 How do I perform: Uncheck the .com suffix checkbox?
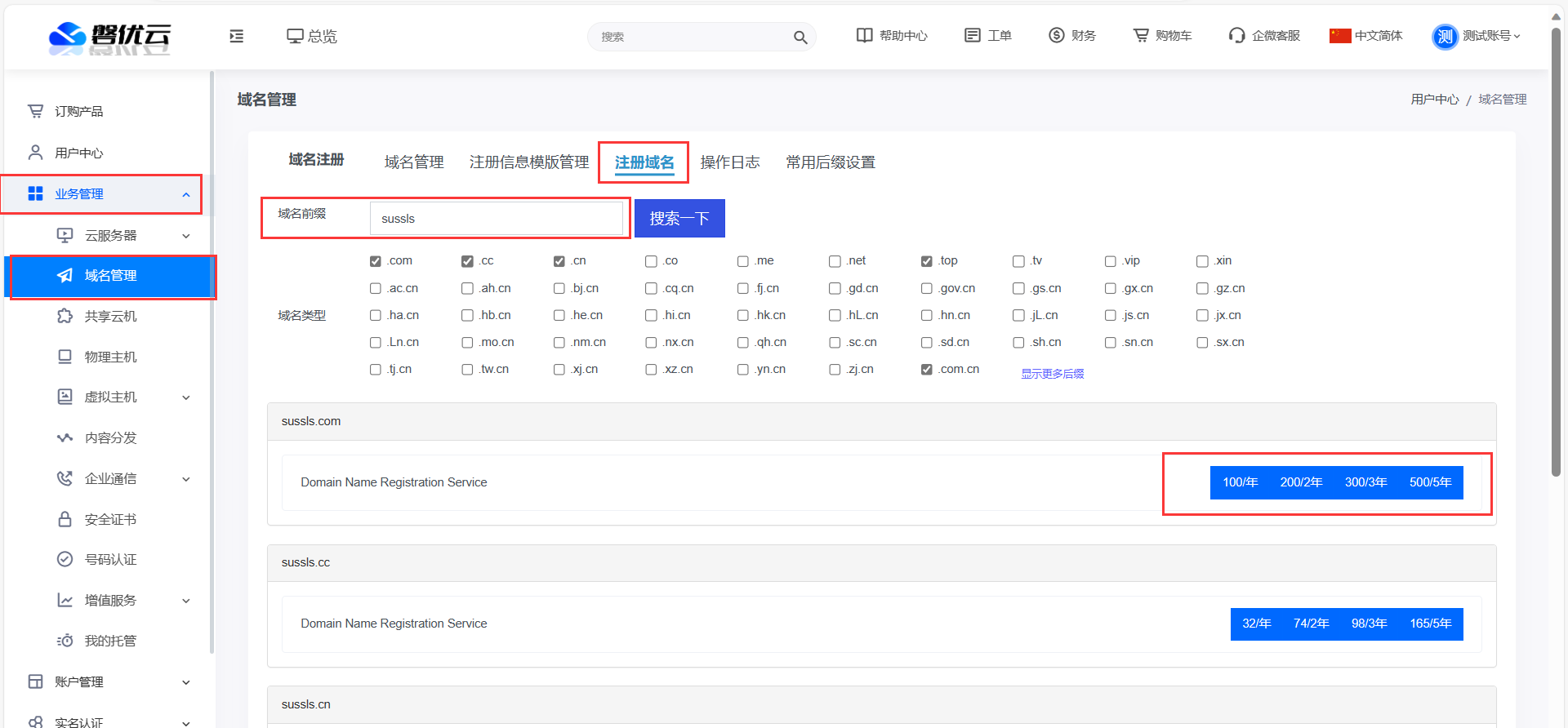click(376, 261)
